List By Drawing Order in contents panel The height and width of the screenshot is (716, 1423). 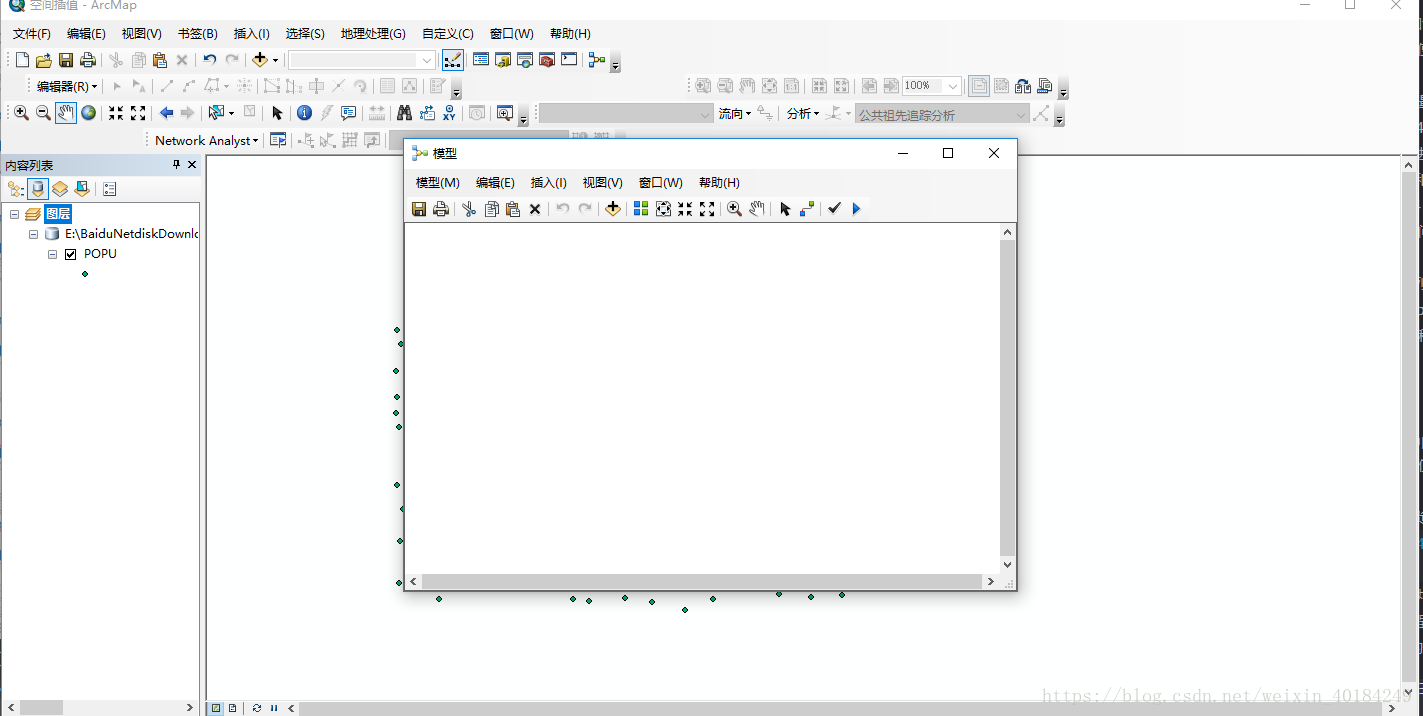point(15,188)
